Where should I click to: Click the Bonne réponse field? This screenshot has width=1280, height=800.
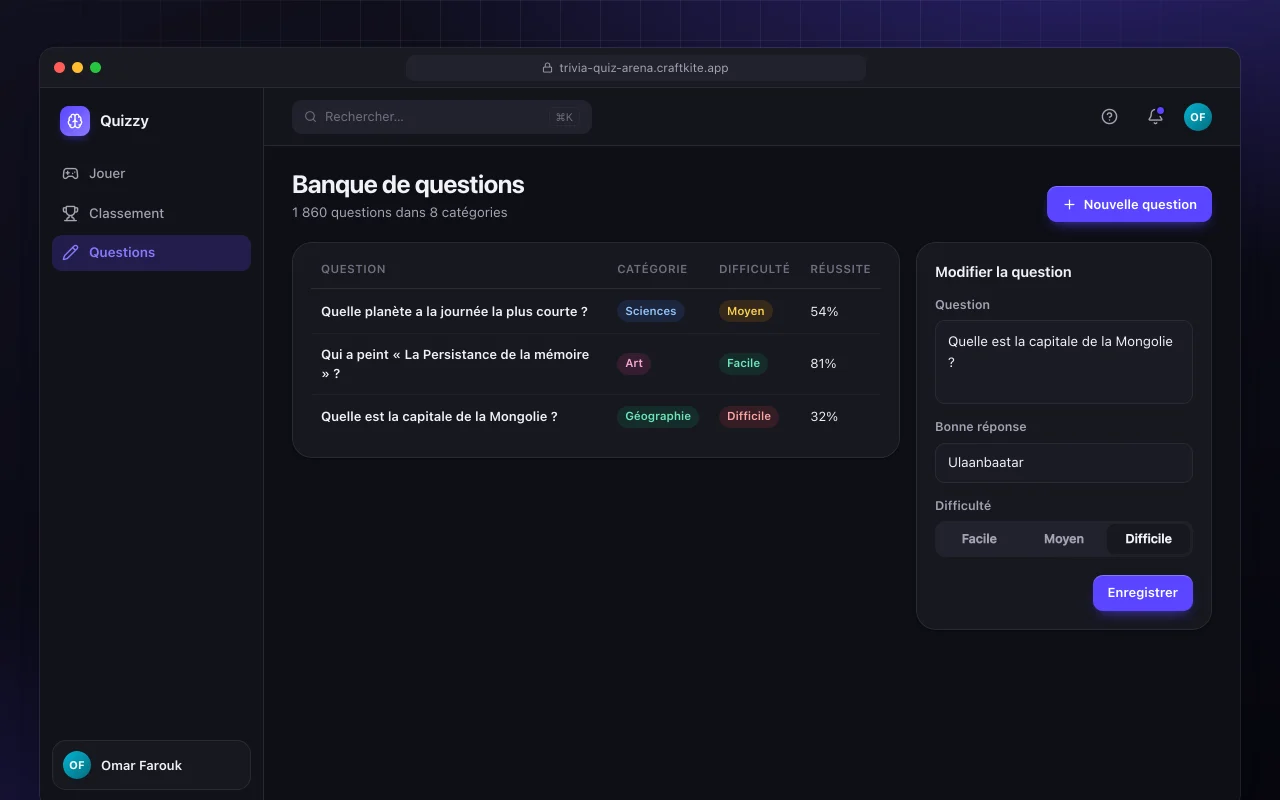(x=1064, y=463)
